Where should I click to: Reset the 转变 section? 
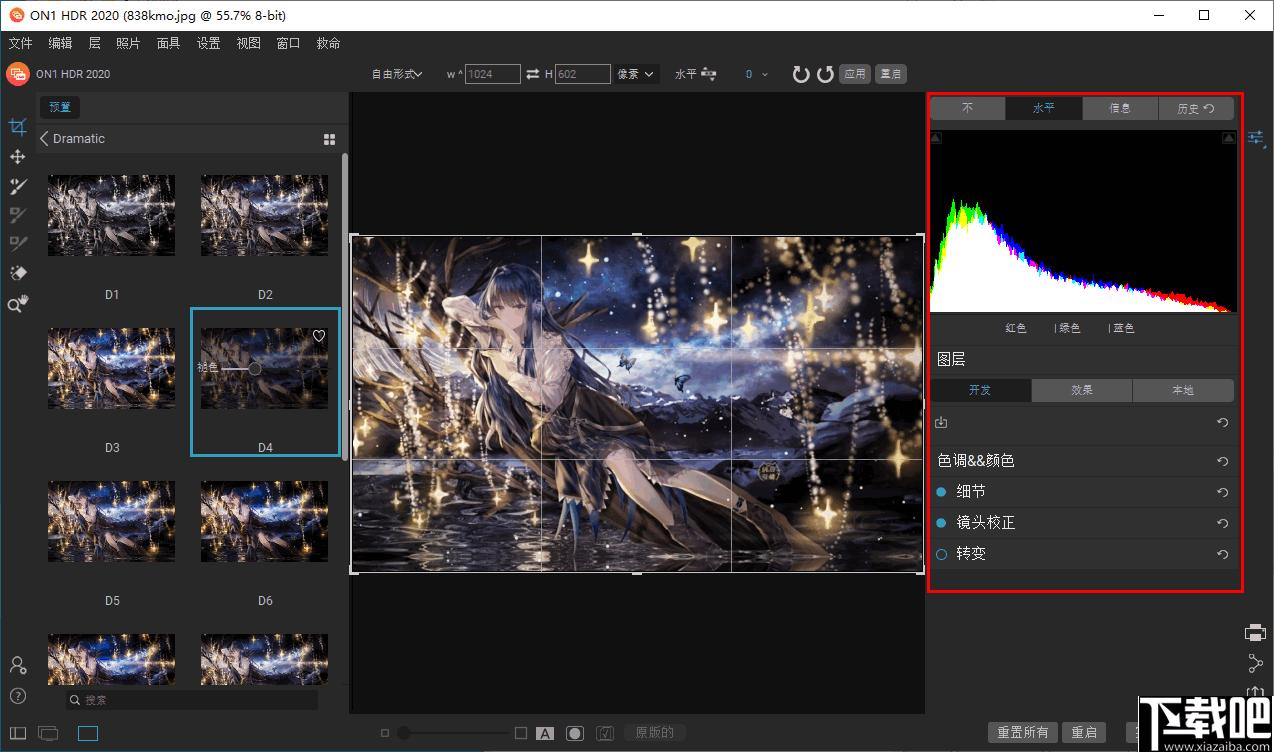coord(1222,554)
